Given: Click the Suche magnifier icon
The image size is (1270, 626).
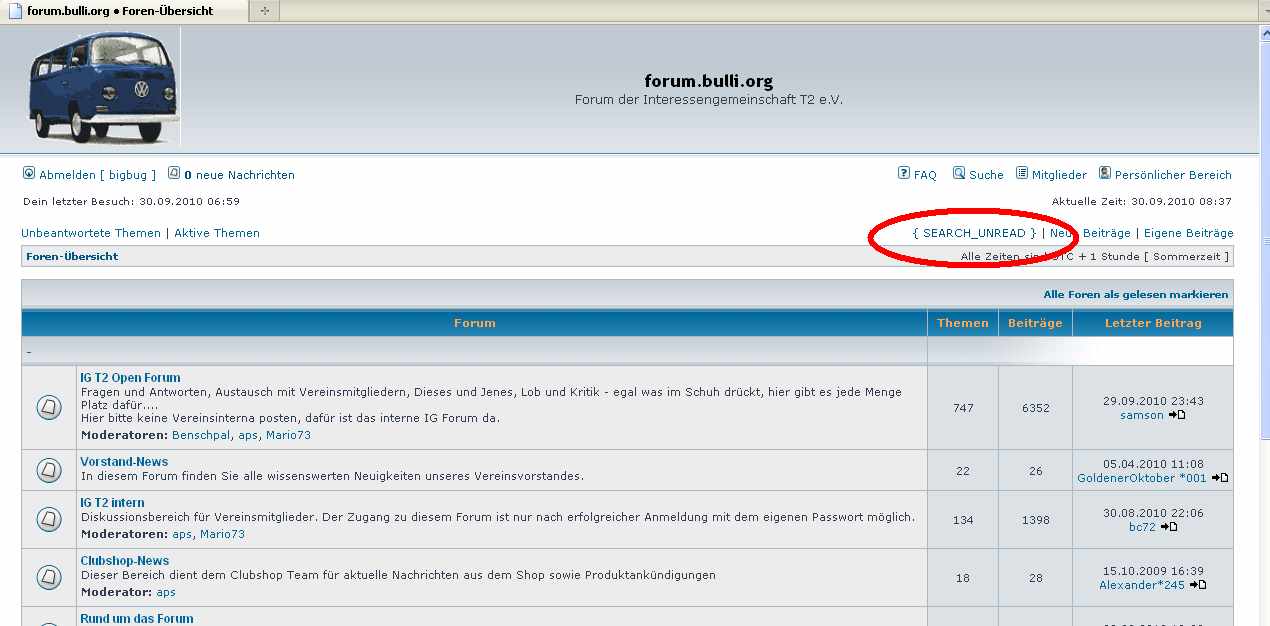Looking at the screenshot, I should tap(959, 173).
